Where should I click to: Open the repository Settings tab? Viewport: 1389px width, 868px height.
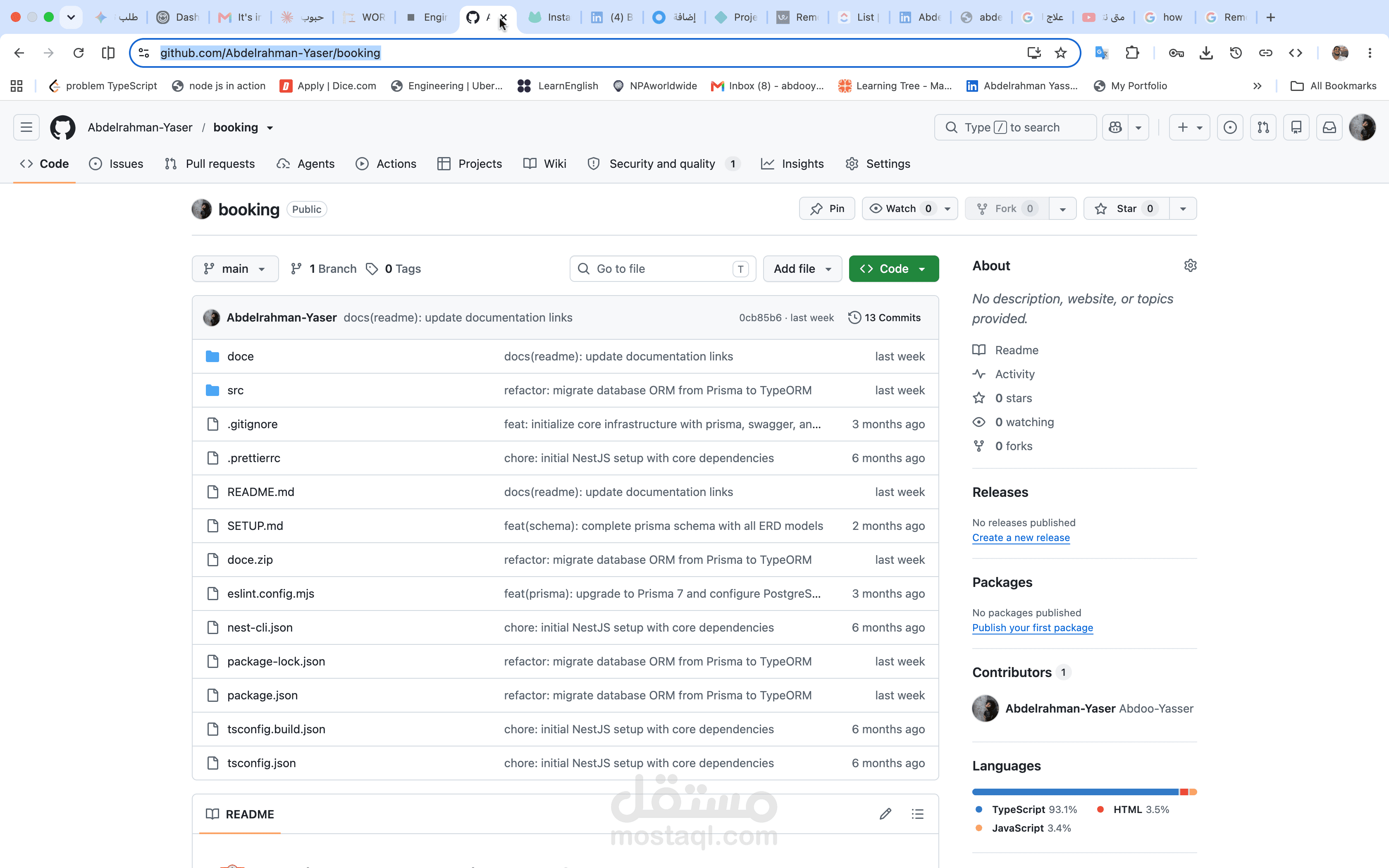(878, 164)
